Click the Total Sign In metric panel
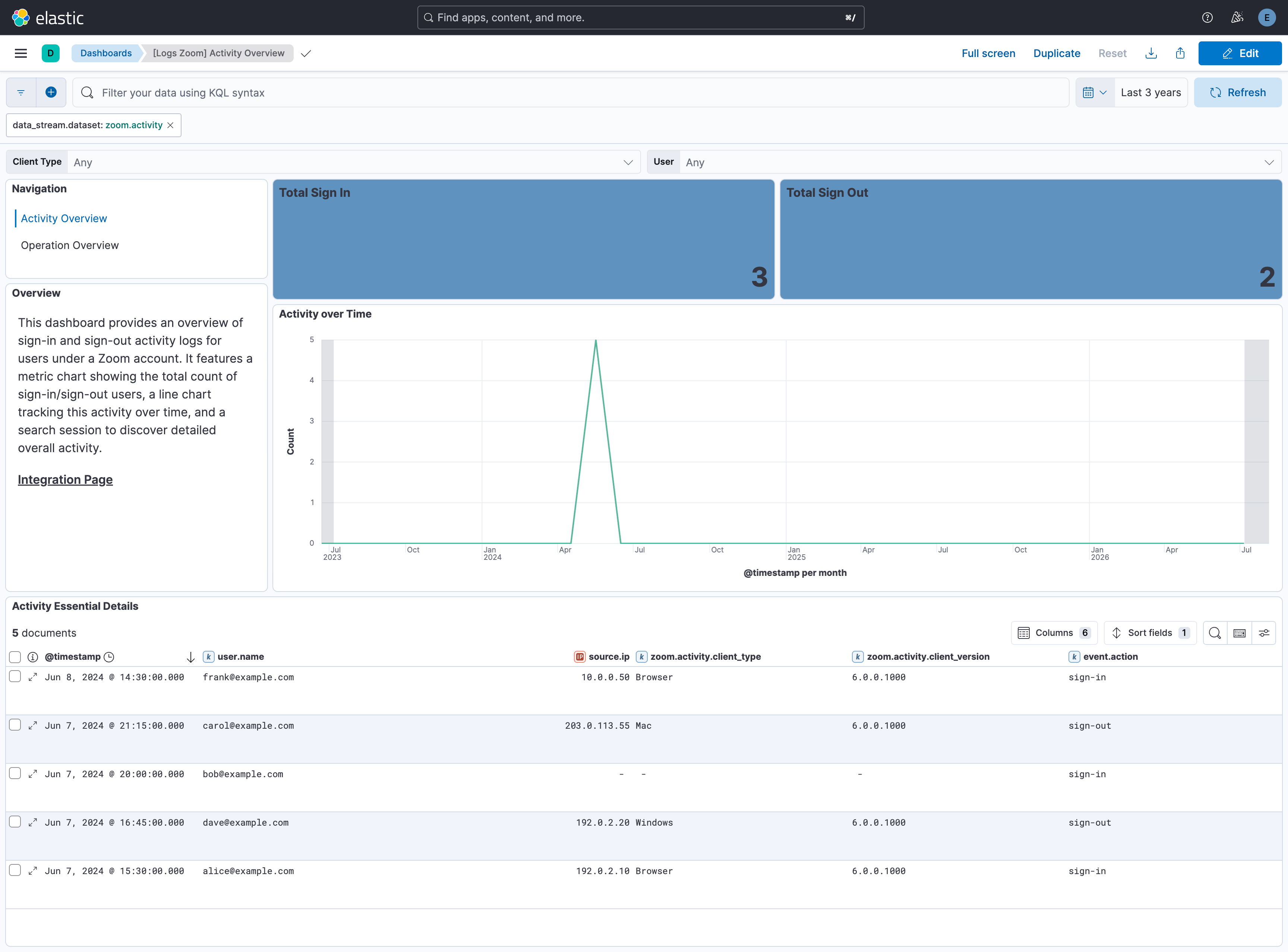1288x952 pixels. click(x=524, y=239)
